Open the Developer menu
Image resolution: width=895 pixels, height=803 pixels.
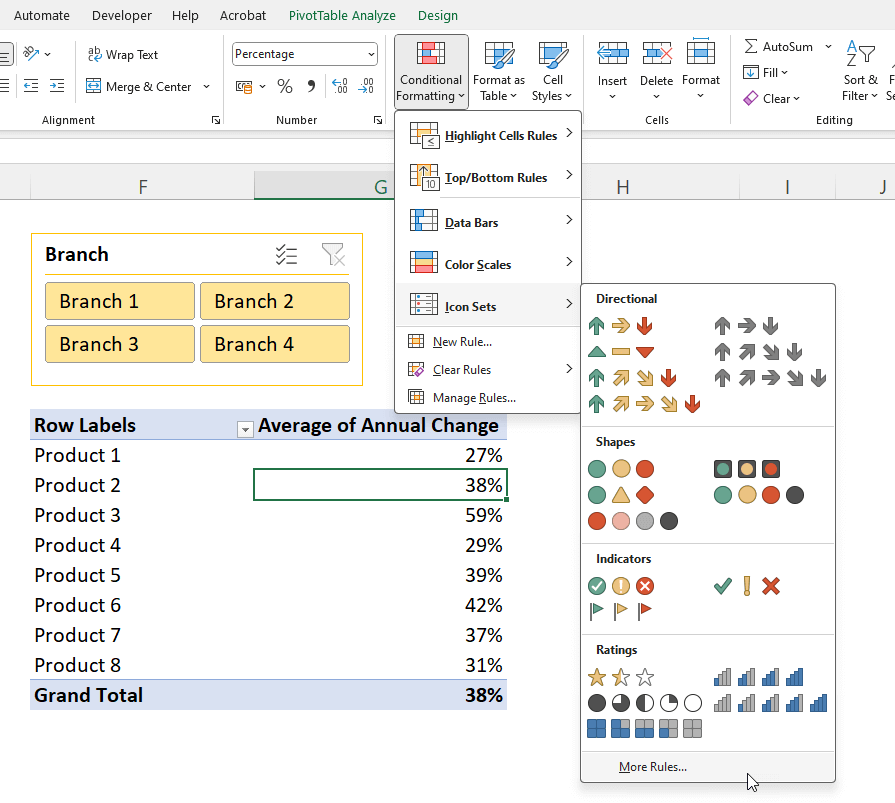tap(121, 15)
